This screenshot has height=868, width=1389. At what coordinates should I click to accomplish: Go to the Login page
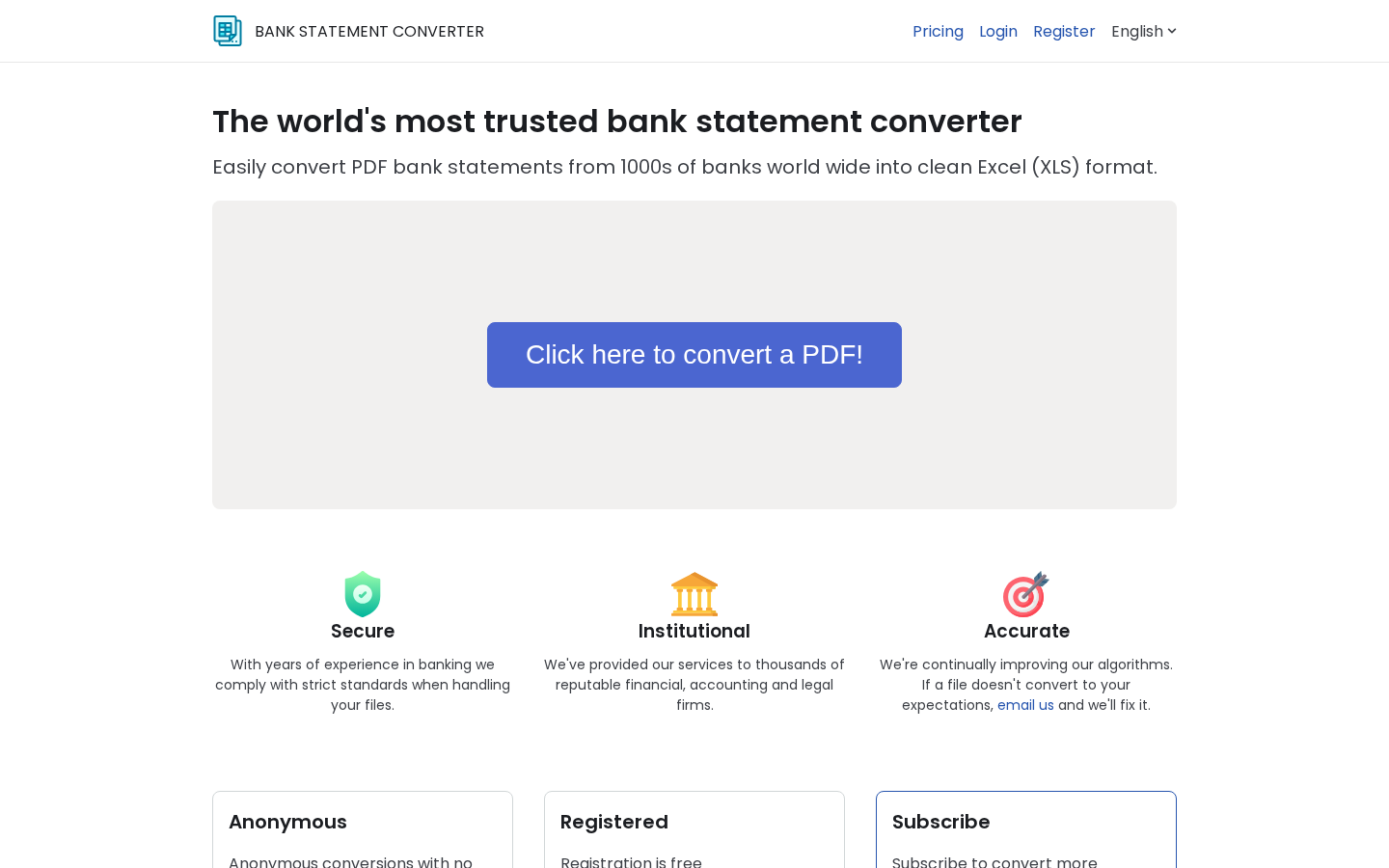pos(998,31)
